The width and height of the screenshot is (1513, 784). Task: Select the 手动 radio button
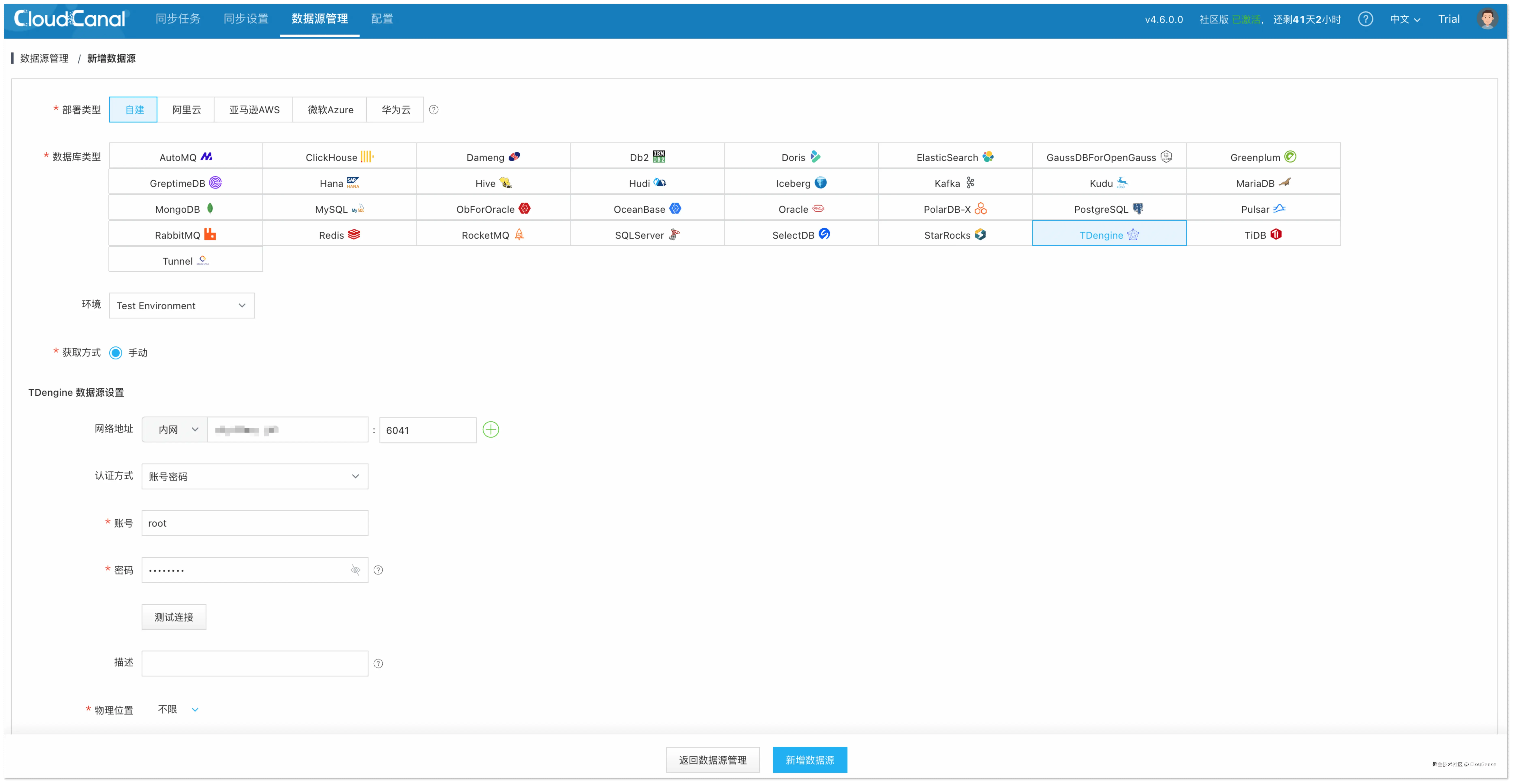point(116,353)
